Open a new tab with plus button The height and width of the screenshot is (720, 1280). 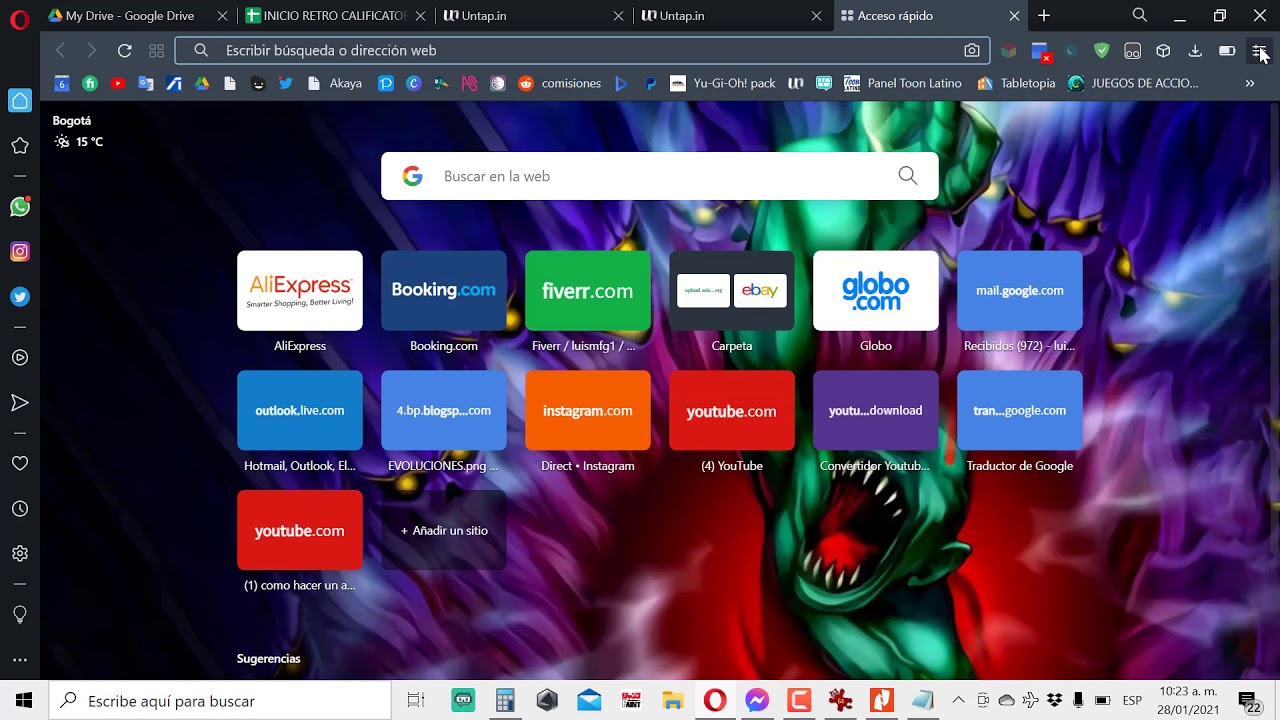point(1044,15)
